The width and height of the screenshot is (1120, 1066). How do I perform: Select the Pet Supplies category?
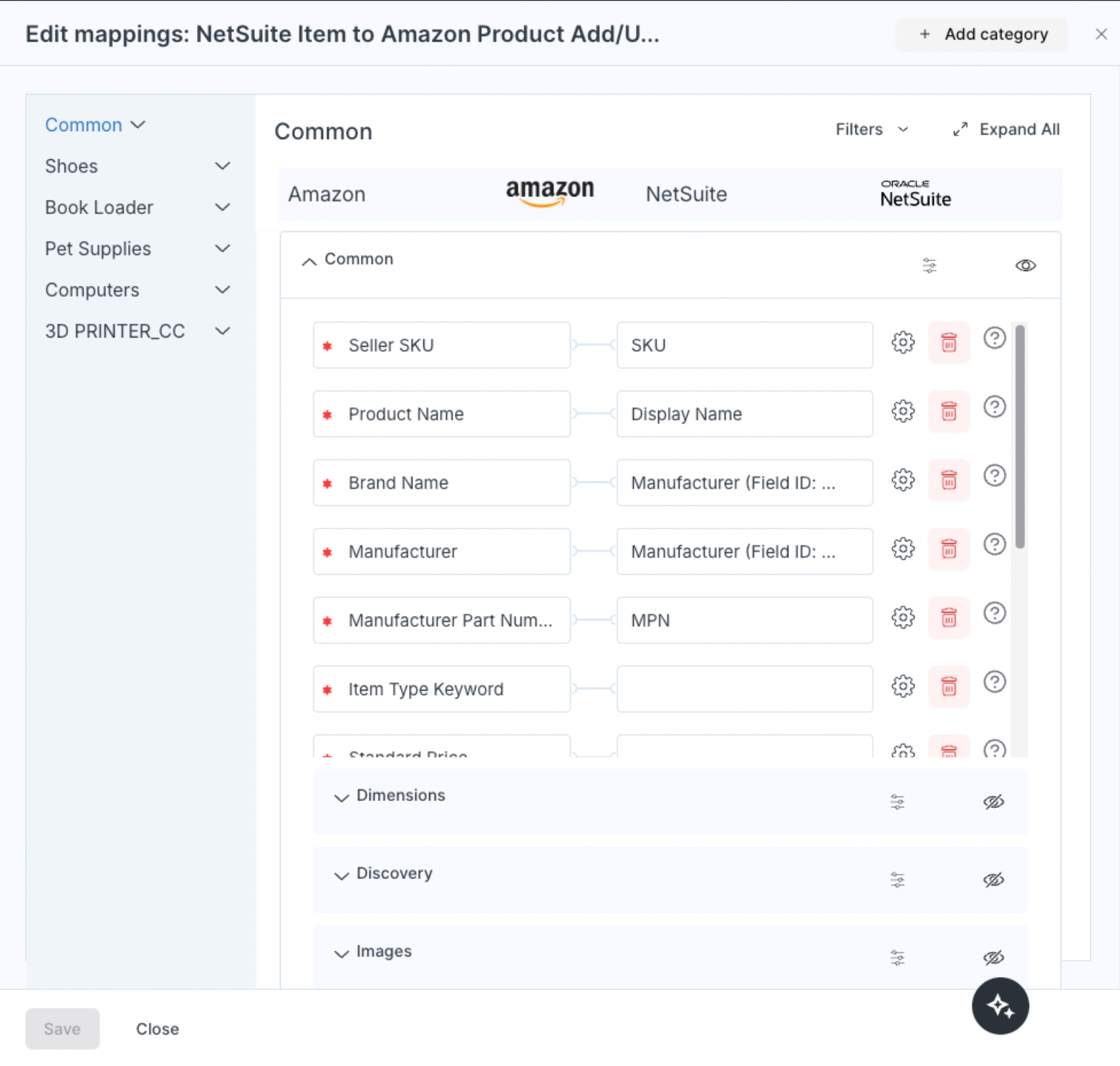(98, 249)
